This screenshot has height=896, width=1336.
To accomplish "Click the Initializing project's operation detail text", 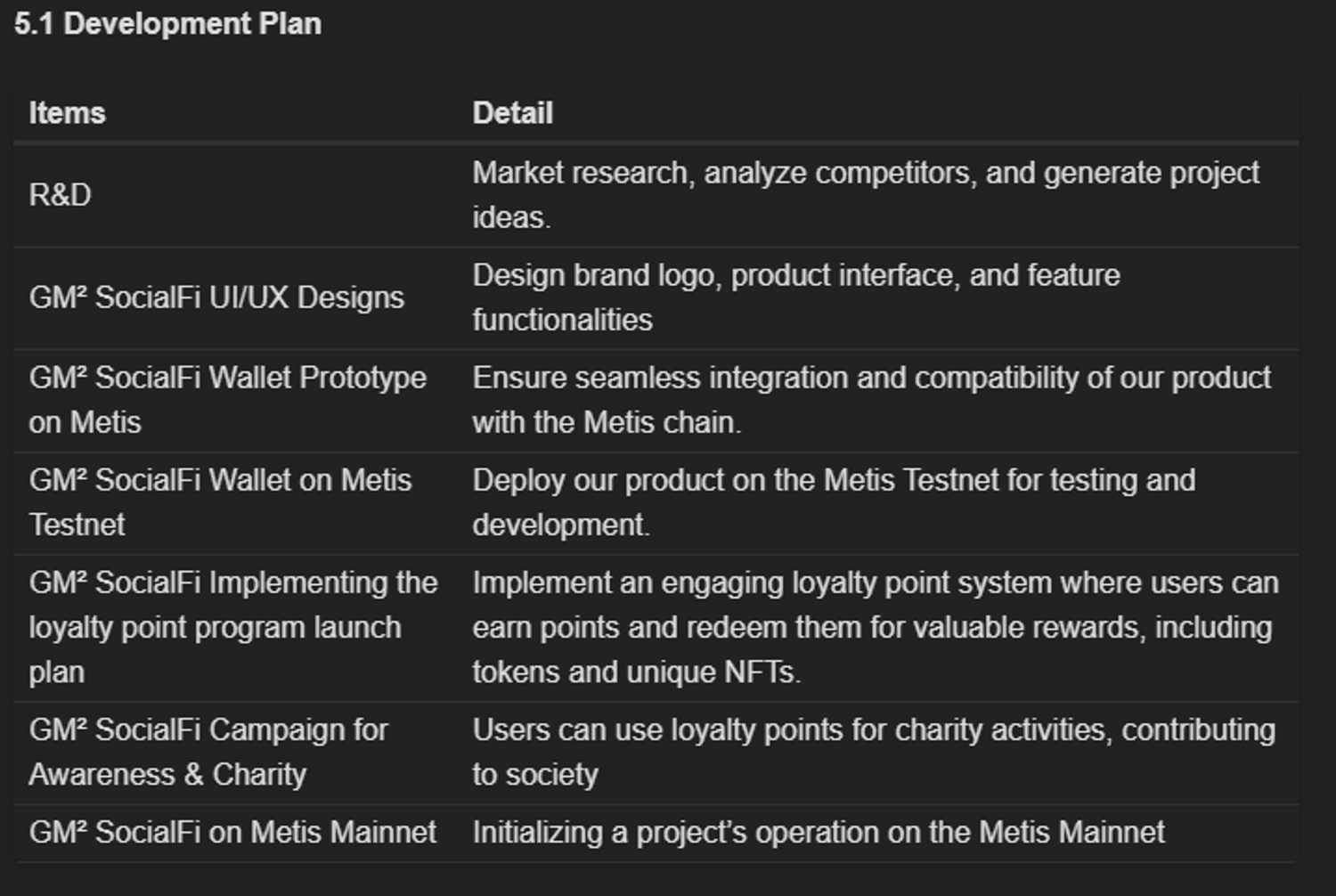I will tap(819, 832).
